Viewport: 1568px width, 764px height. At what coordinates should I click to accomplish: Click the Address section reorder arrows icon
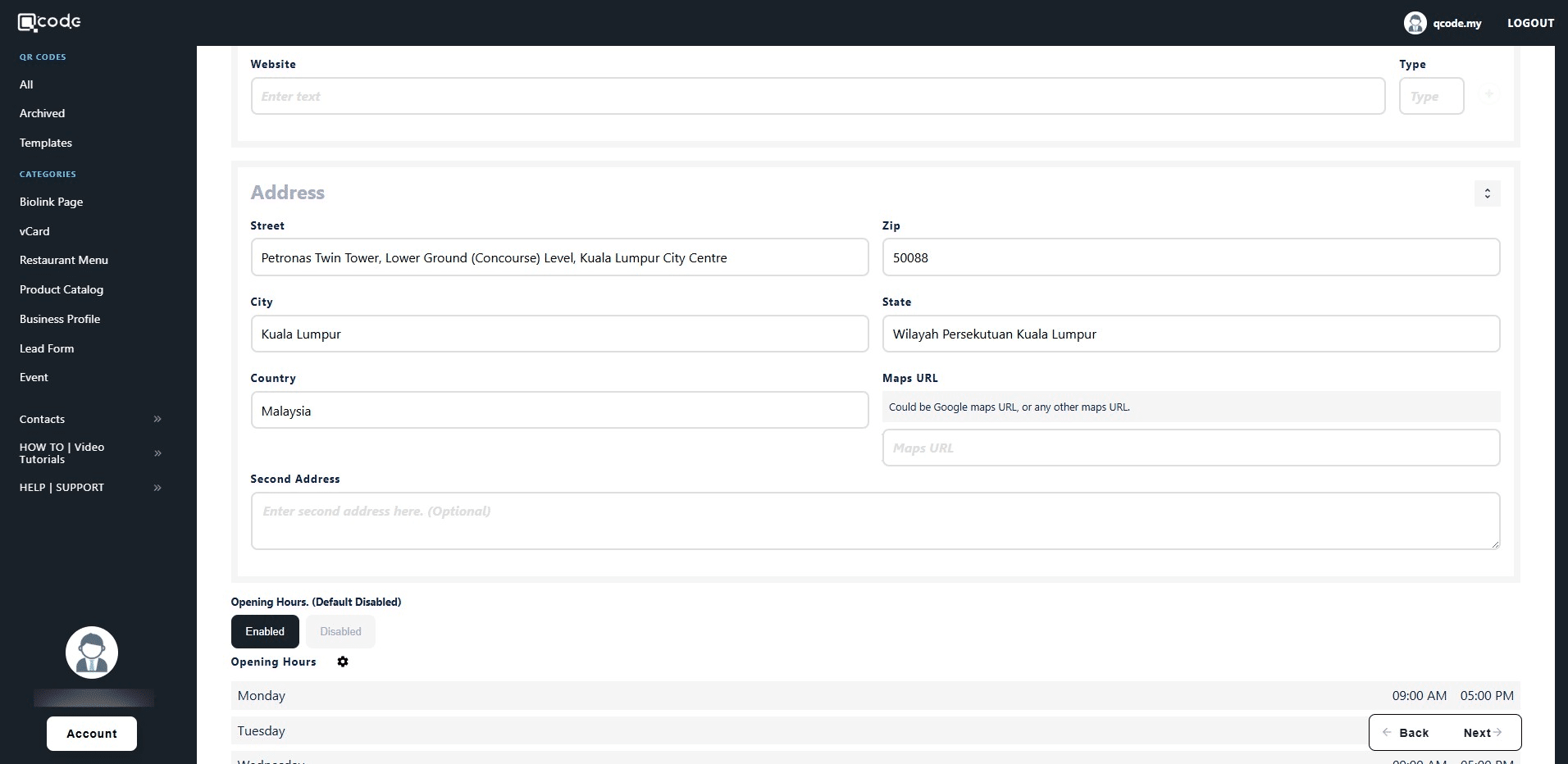pyautogui.click(x=1487, y=193)
